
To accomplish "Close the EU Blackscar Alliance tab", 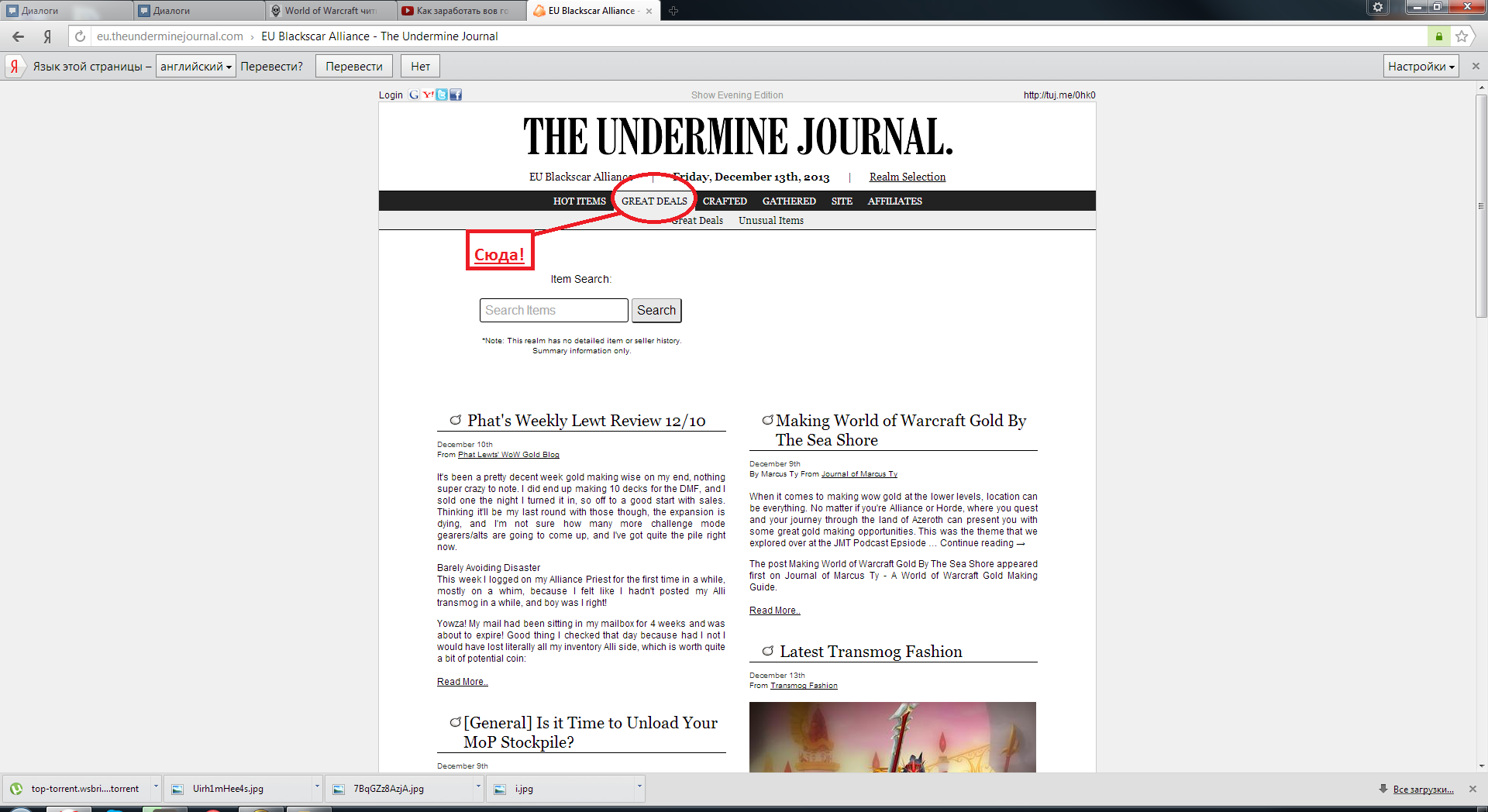I will click(x=649, y=11).
